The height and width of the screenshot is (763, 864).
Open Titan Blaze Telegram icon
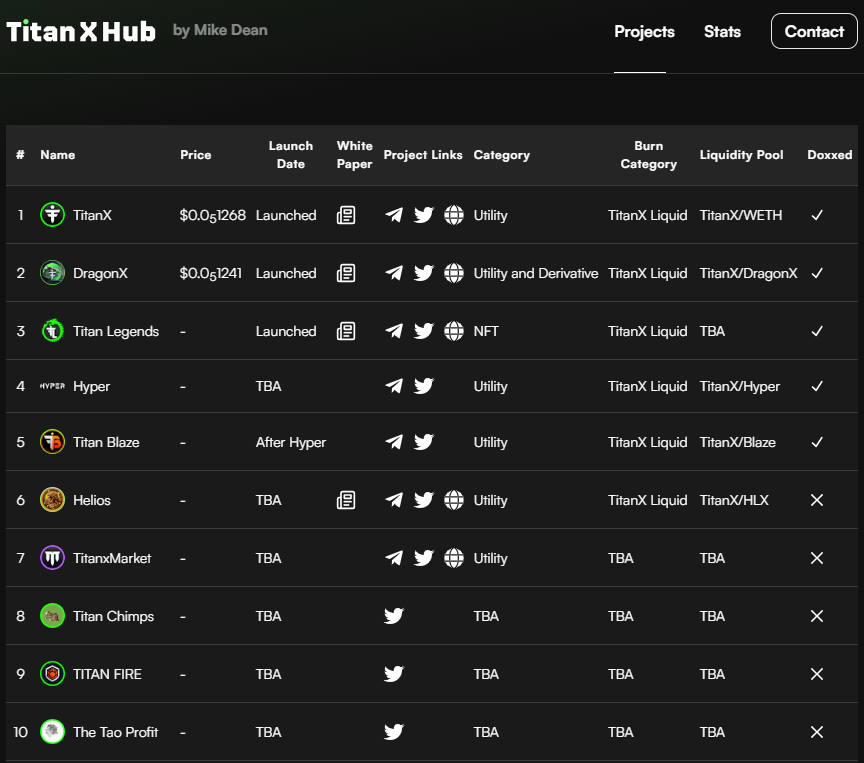(x=393, y=442)
